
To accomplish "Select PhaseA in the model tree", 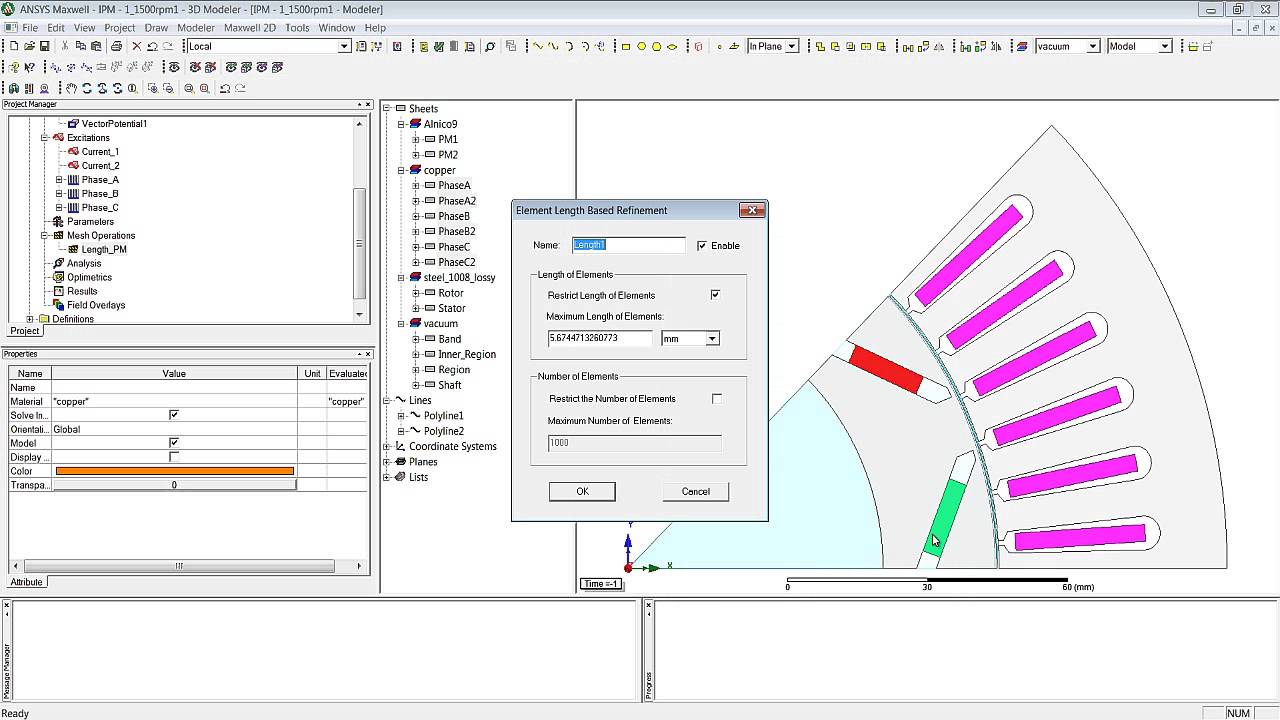I will 453,185.
